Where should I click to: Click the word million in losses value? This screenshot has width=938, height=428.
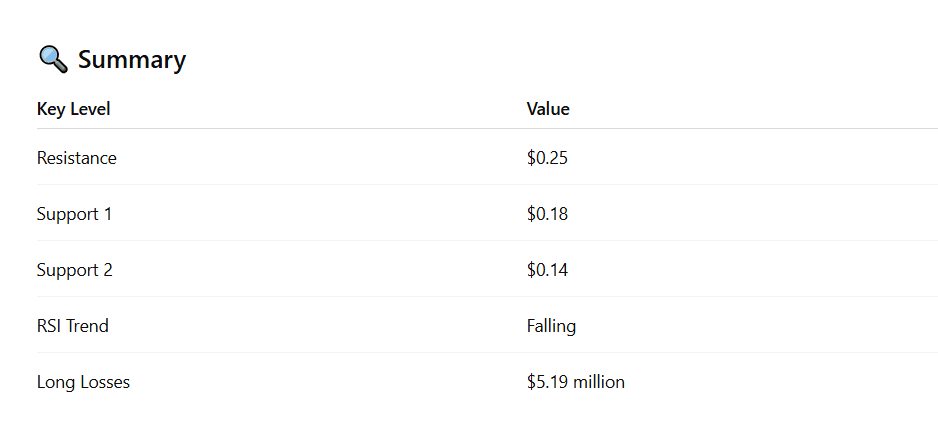coord(598,382)
